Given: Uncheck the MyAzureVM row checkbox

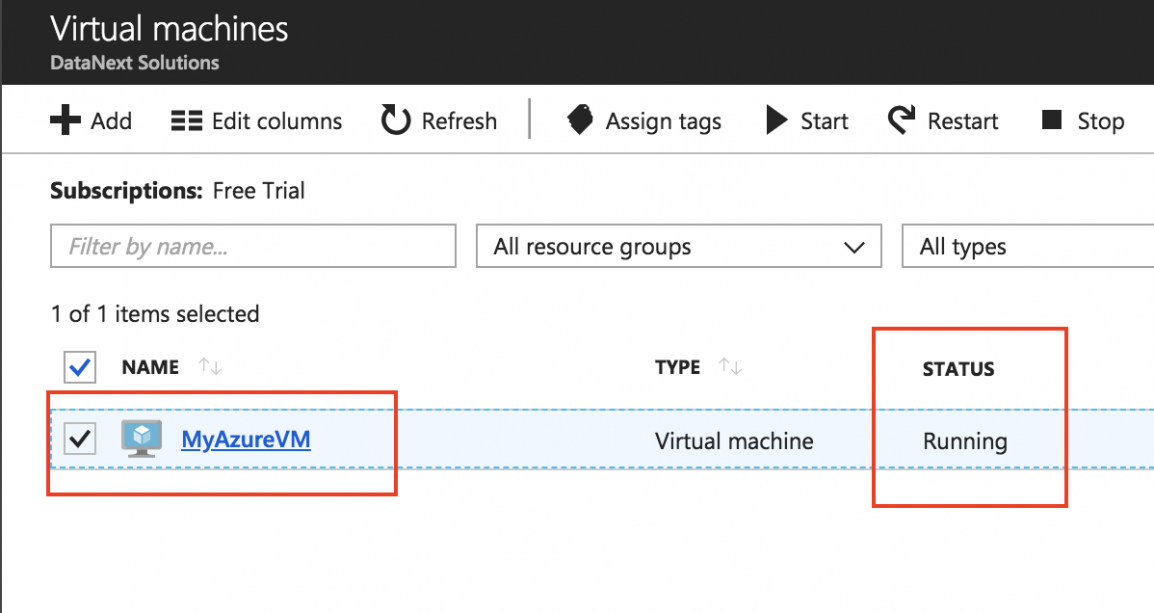Looking at the screenshot, I should 79,439.
